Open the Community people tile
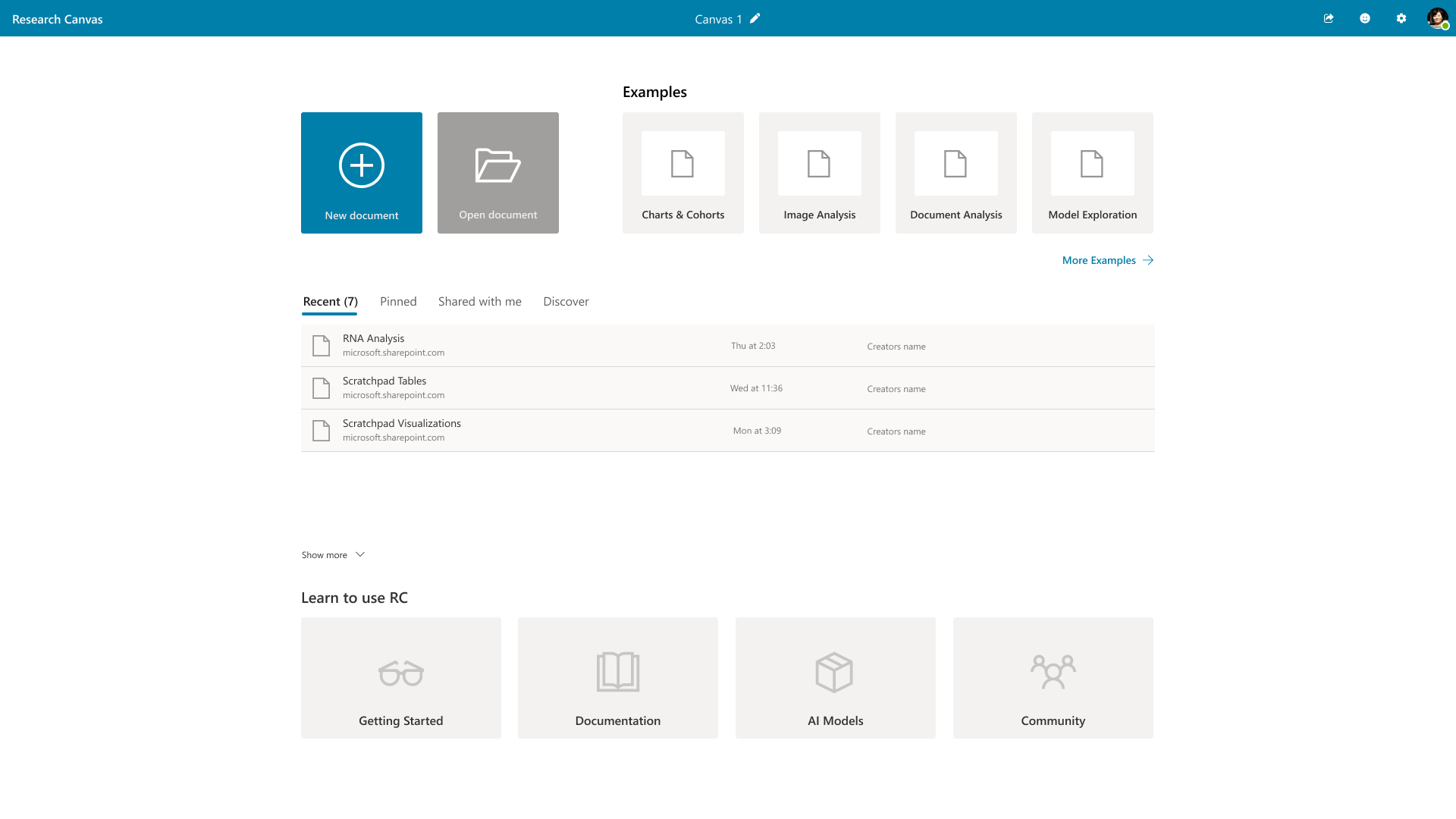 1053,678
